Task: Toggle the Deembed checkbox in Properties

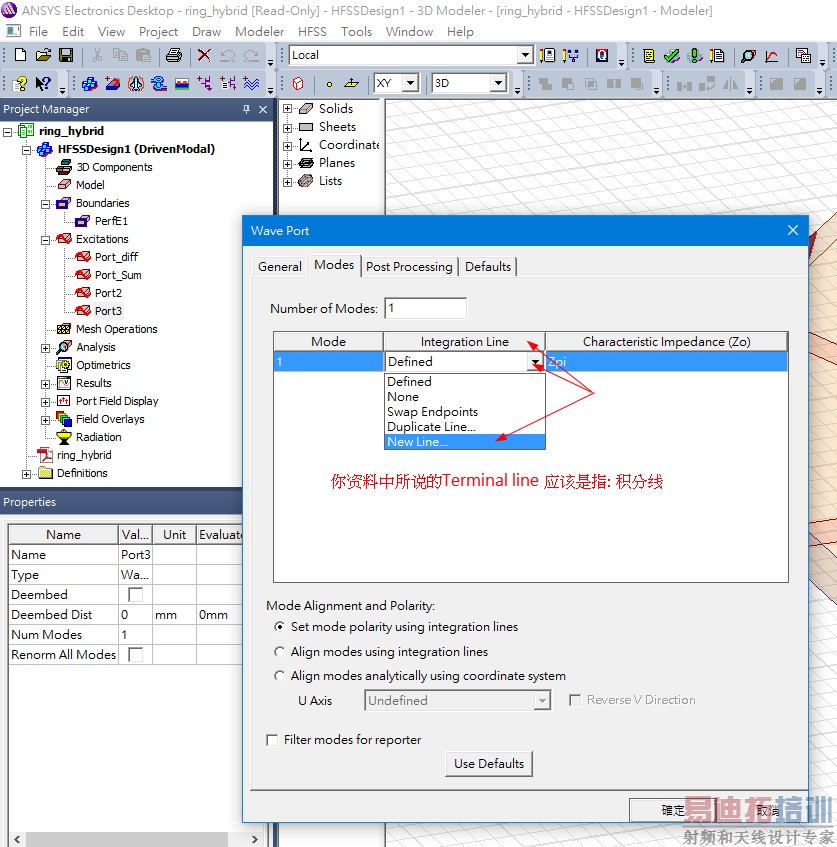Action: (x=136, y=594)
